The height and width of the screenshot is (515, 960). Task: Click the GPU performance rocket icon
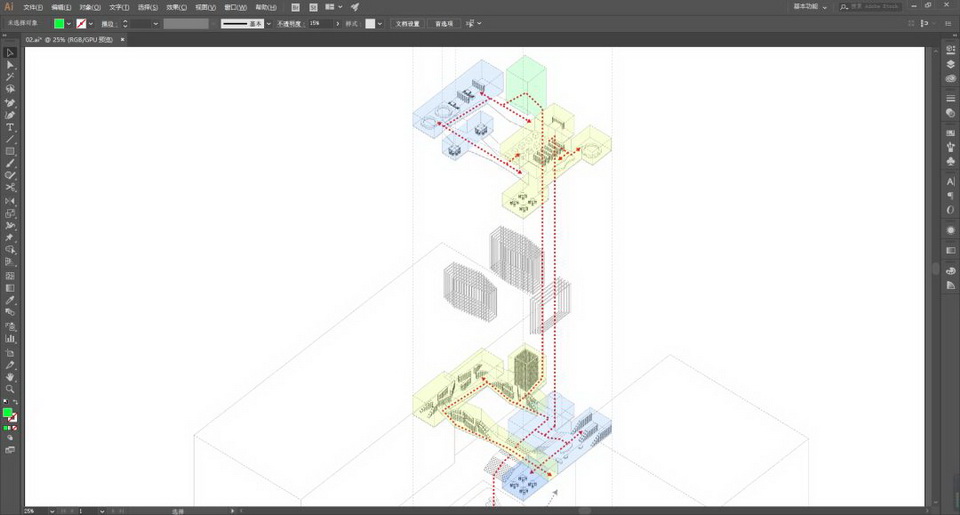[x=354, y=7]
